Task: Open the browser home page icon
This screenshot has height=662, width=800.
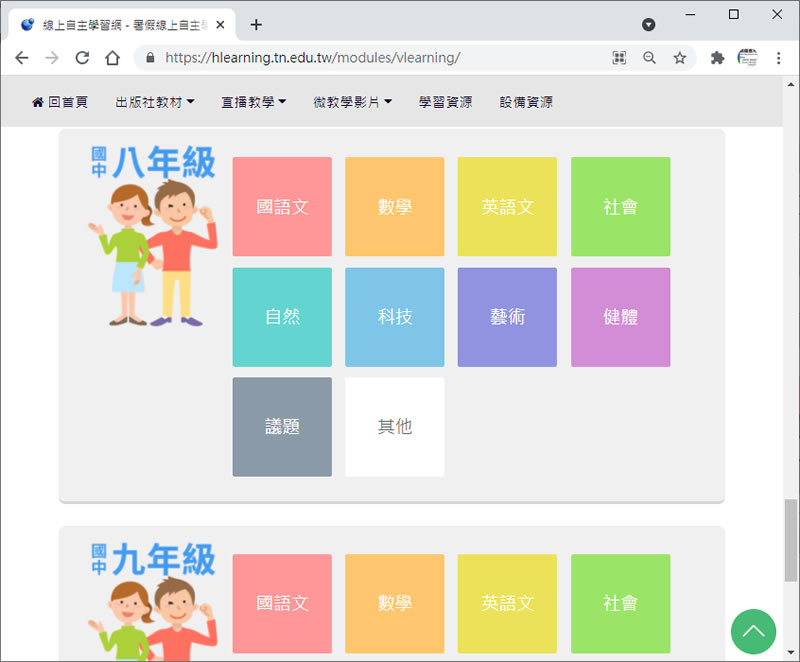Action: [x=112, y=58]
